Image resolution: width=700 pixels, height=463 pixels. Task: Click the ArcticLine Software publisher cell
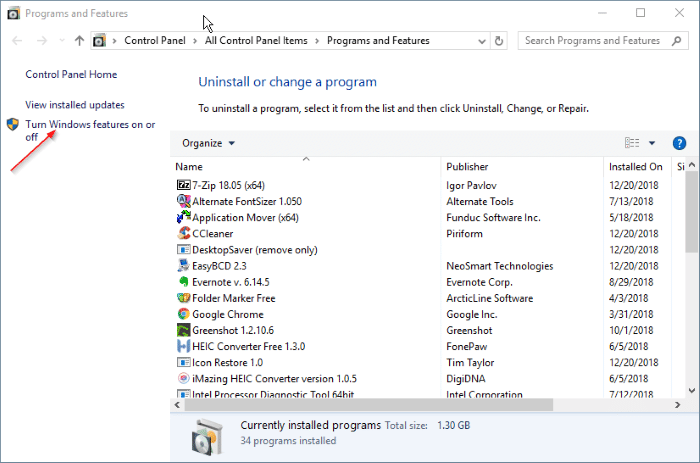489,298
